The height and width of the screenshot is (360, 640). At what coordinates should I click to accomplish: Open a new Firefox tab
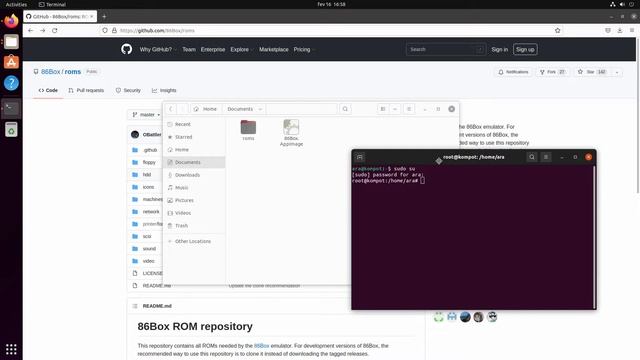(104, 16)
